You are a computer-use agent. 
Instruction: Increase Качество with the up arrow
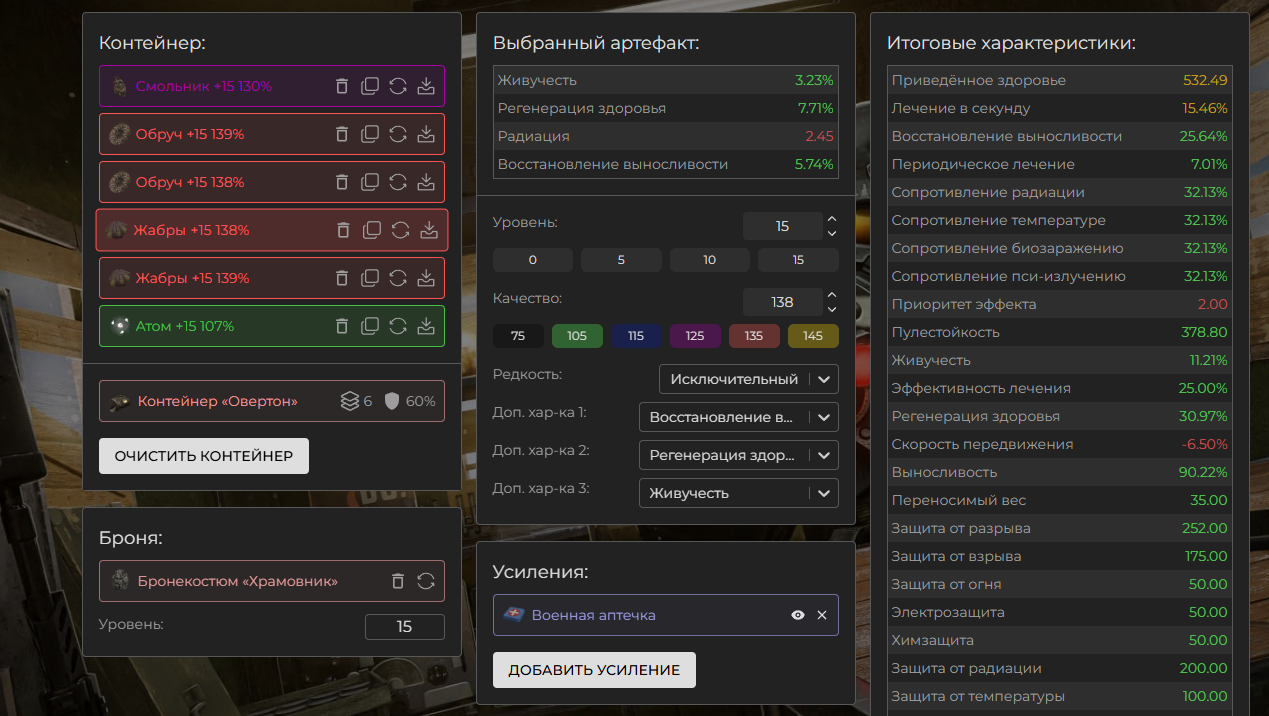[x=832, y=295]
